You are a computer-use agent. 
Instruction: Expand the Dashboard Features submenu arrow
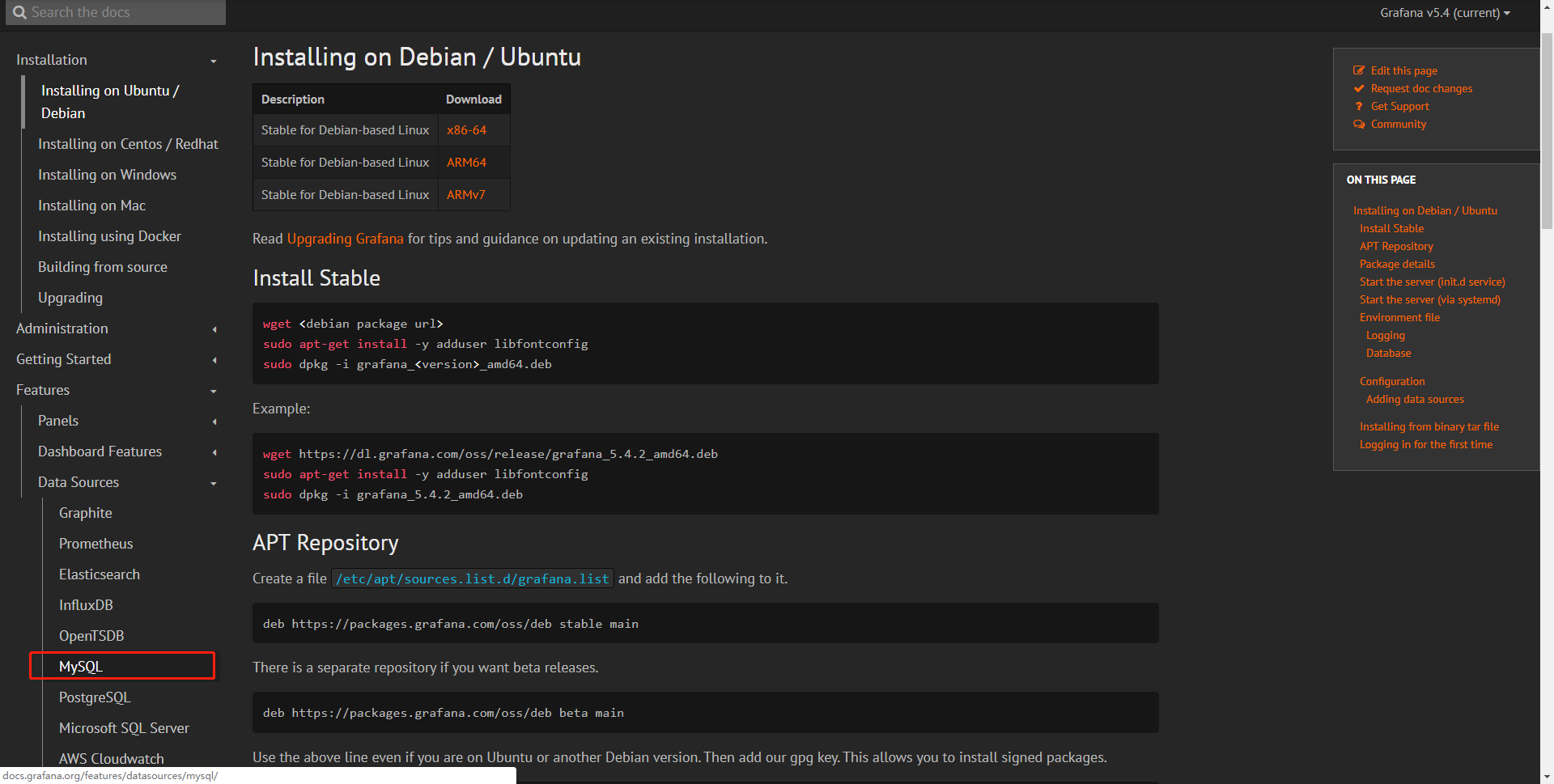point(214,452)
